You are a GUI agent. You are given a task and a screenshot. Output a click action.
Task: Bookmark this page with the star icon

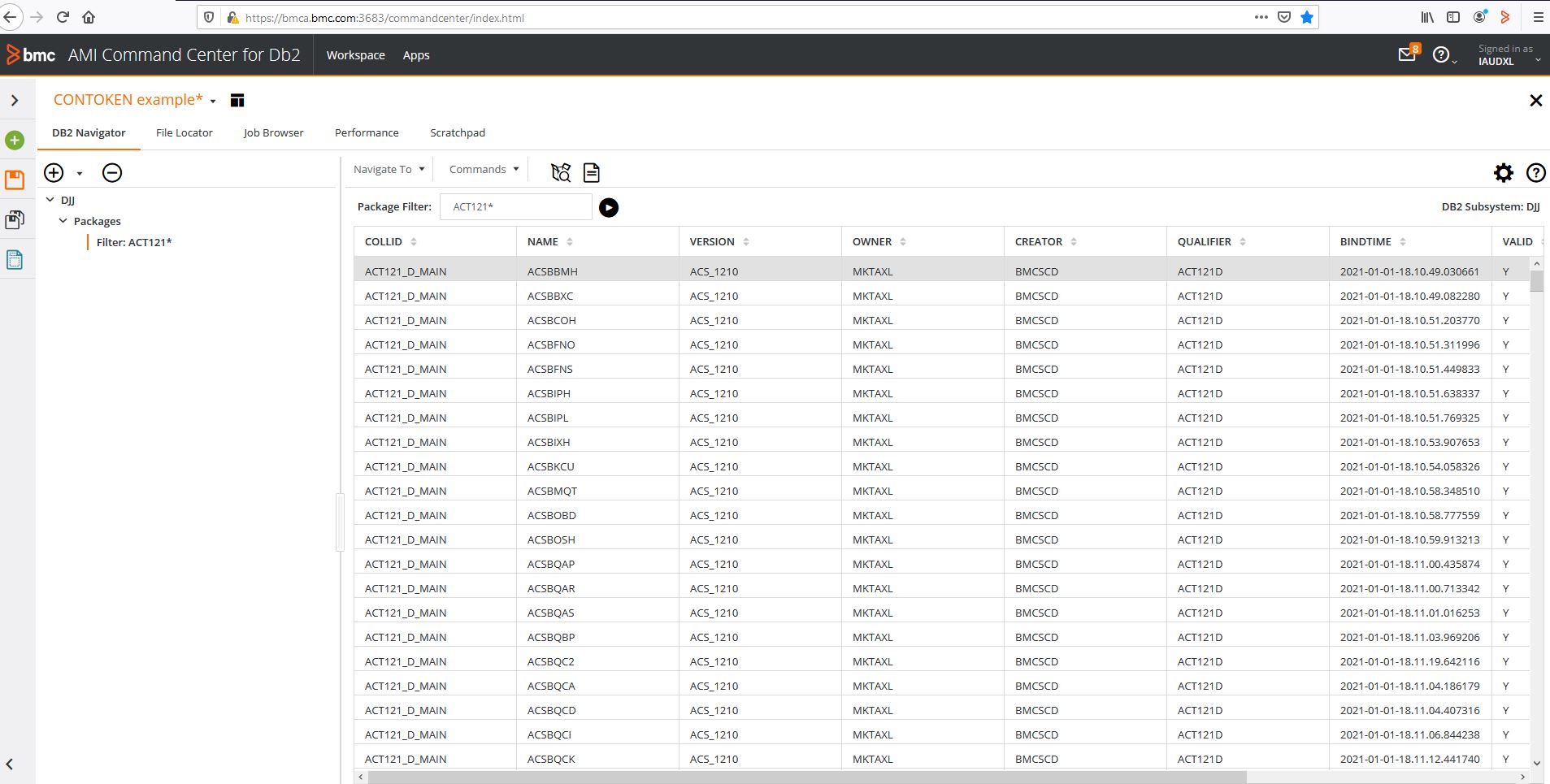[x=1307, y=17]
